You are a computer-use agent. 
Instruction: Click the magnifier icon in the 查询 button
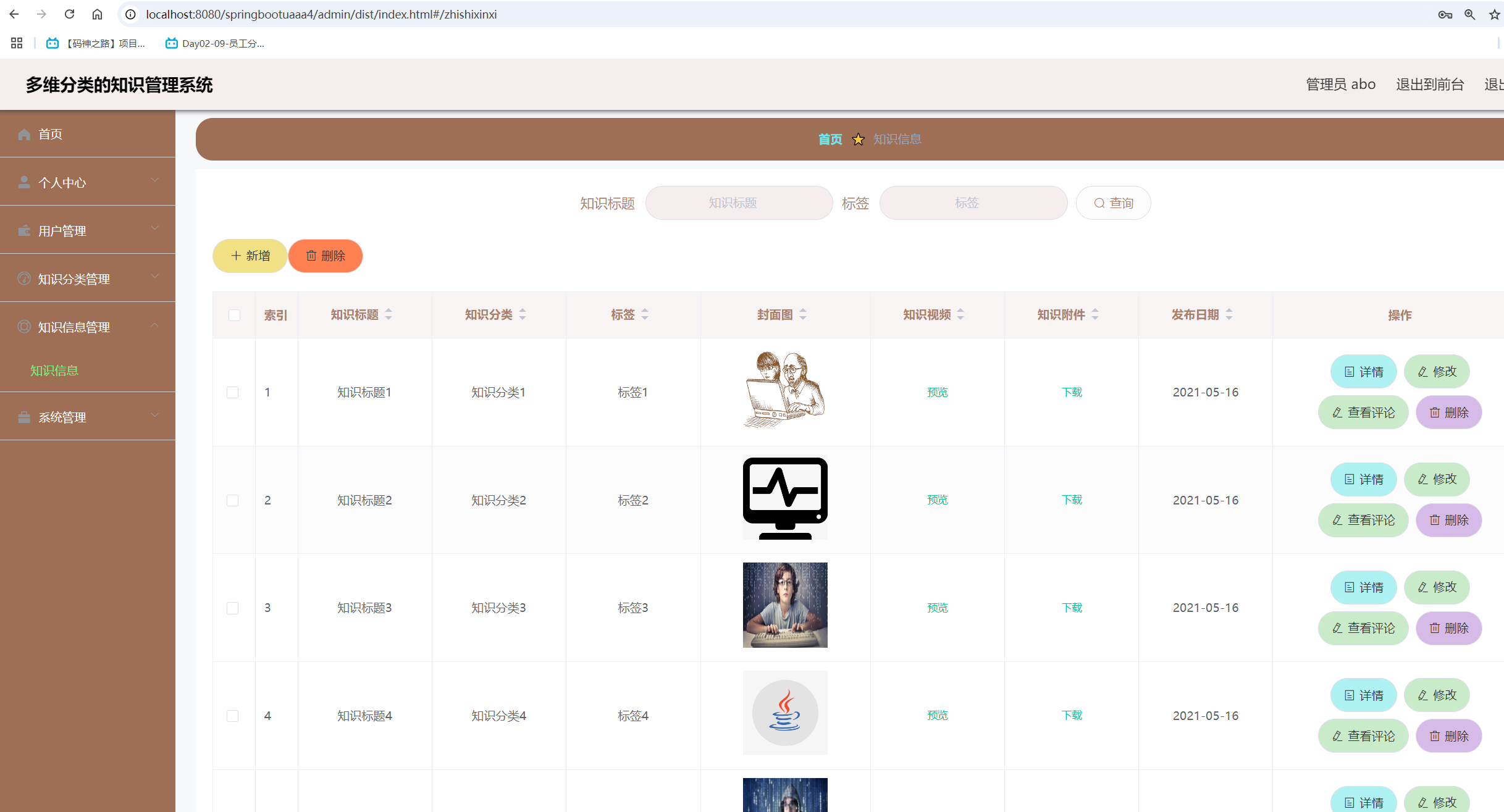pyautogui.click(x=1099, y=203)
